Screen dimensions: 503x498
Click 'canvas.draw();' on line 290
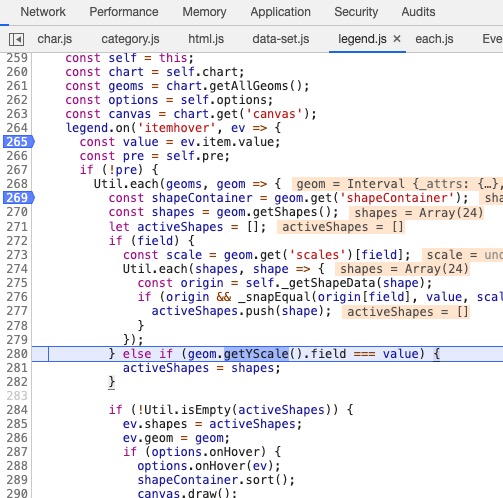pos(187,493)
